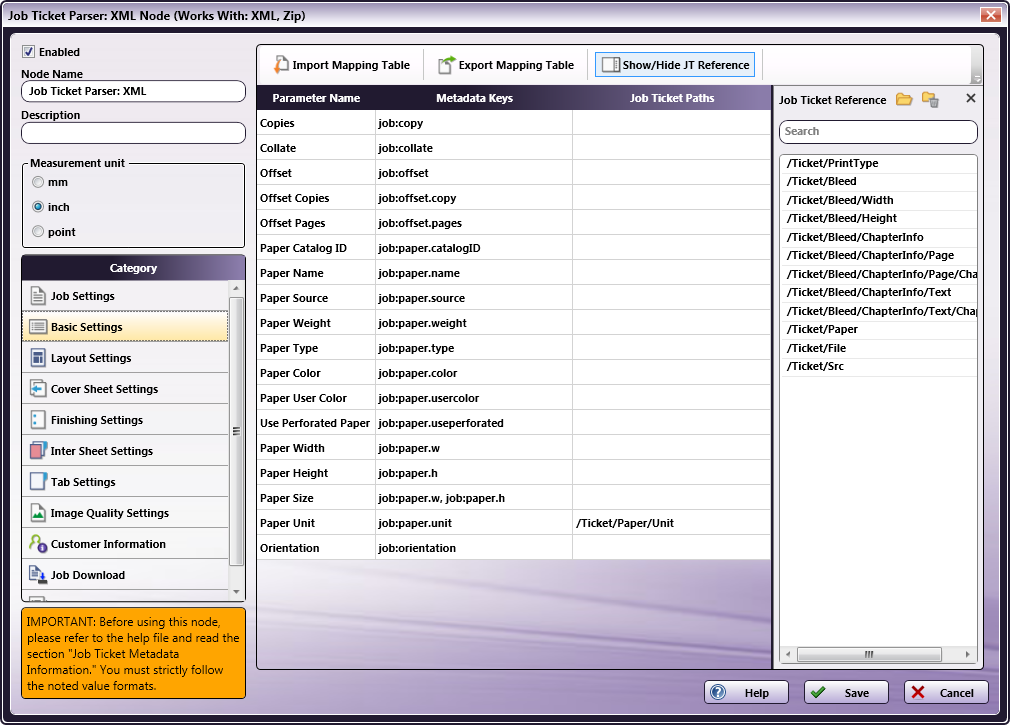Click the Description input field

[x=133, y=133]
